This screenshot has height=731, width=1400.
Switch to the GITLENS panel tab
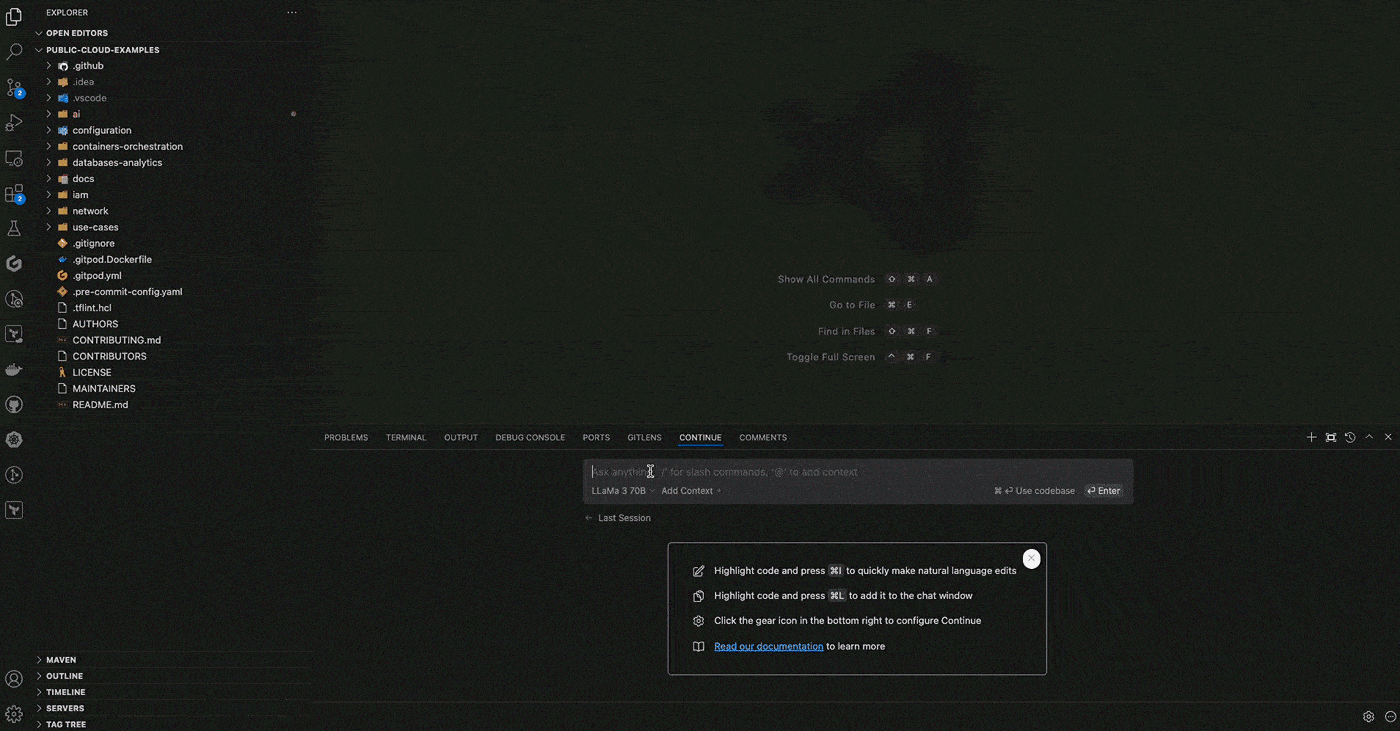point(644,437)
